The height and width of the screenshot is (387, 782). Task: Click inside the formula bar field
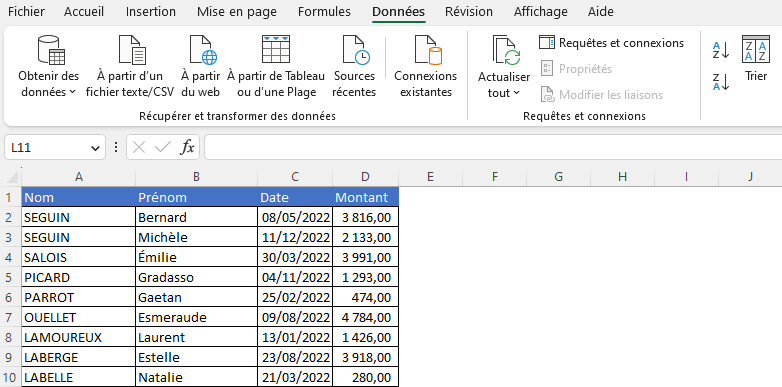click(493, 148)
